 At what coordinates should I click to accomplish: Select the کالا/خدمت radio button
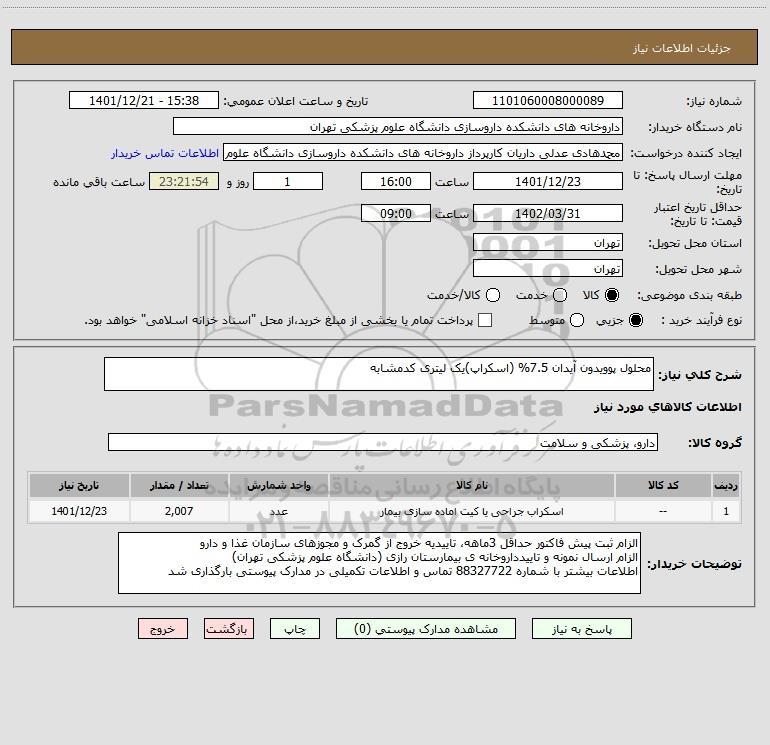[x=493, y=295]
